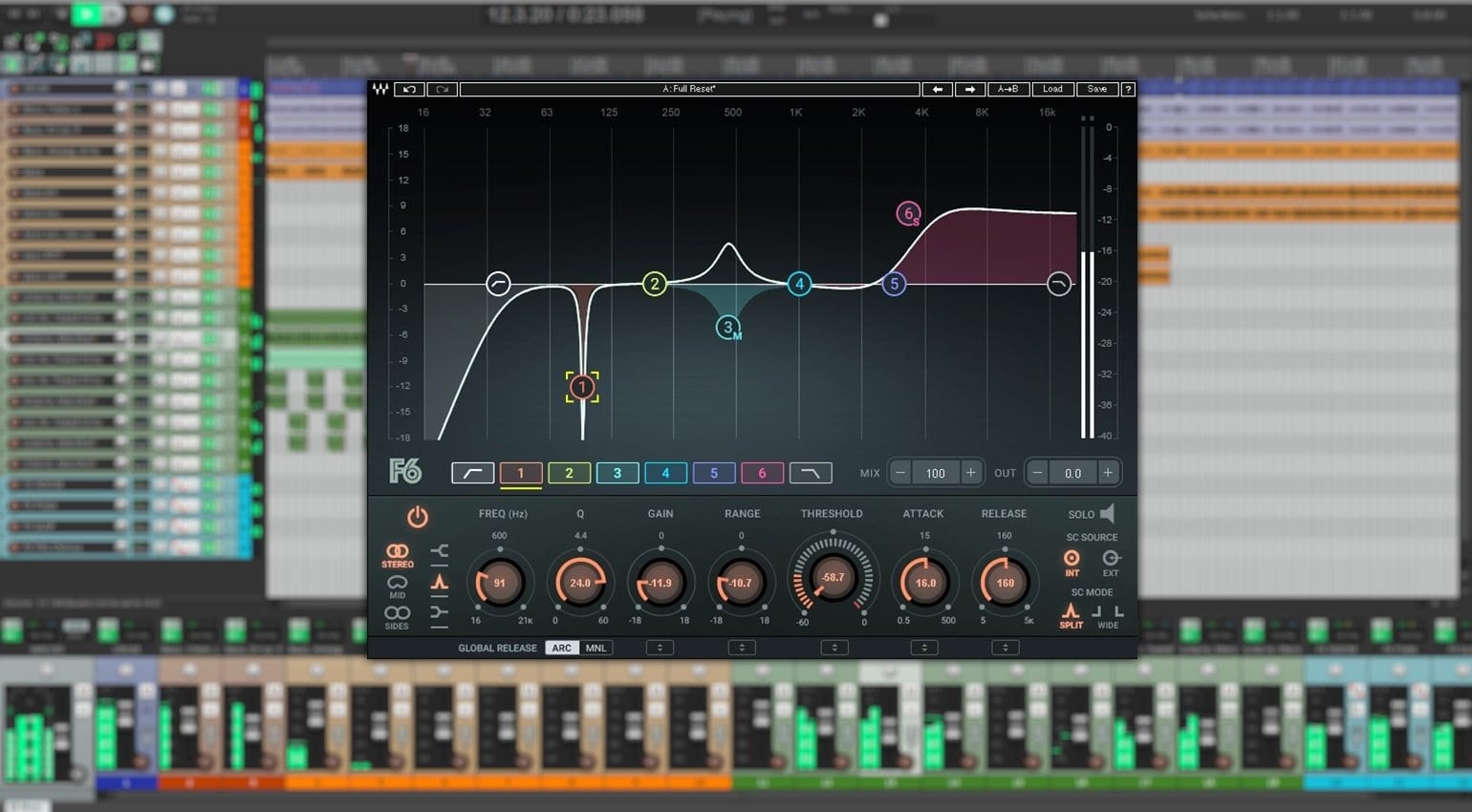
Task: Click the Waves logo icon
Action: coord(380,89)
